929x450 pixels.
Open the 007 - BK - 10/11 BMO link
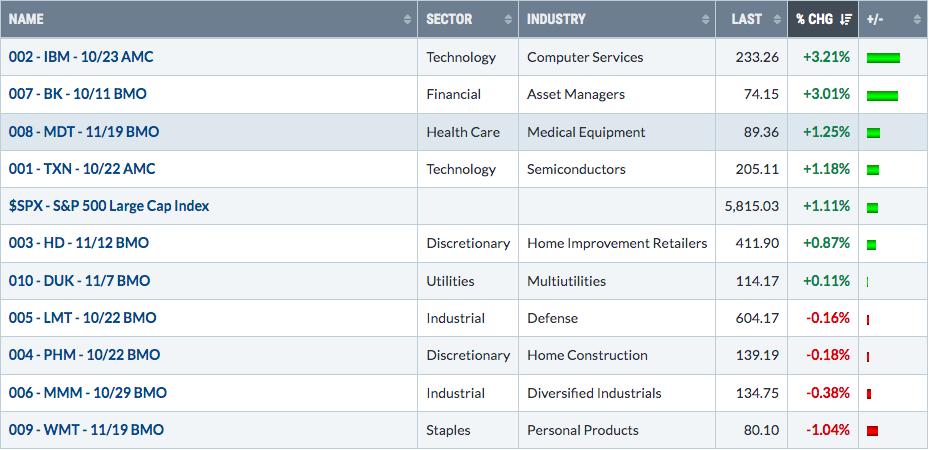(78, 94)
